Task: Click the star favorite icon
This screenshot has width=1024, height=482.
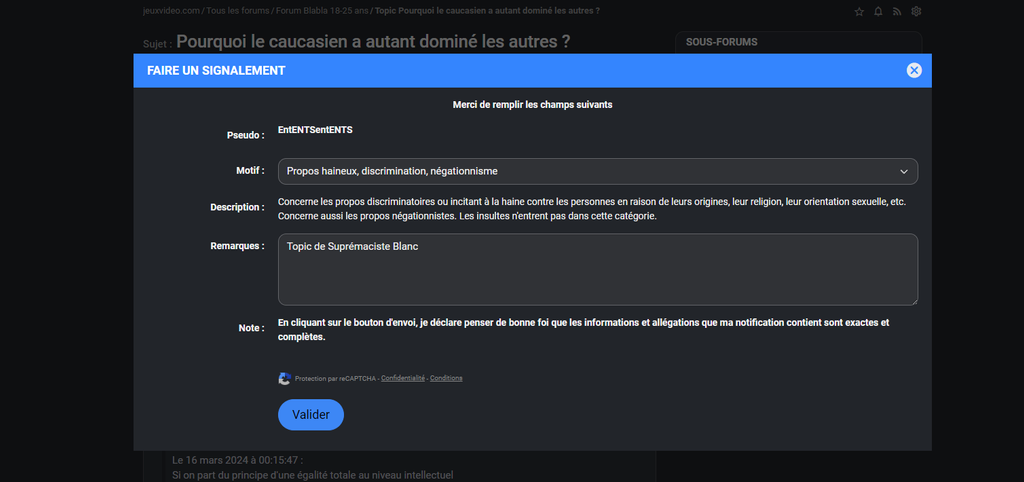Action: click(859, 11)
